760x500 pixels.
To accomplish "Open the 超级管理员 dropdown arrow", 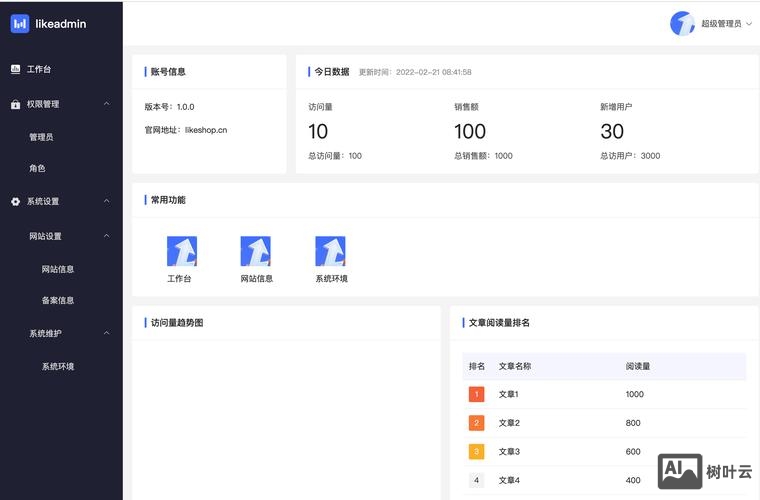I will tap(749, 23).
